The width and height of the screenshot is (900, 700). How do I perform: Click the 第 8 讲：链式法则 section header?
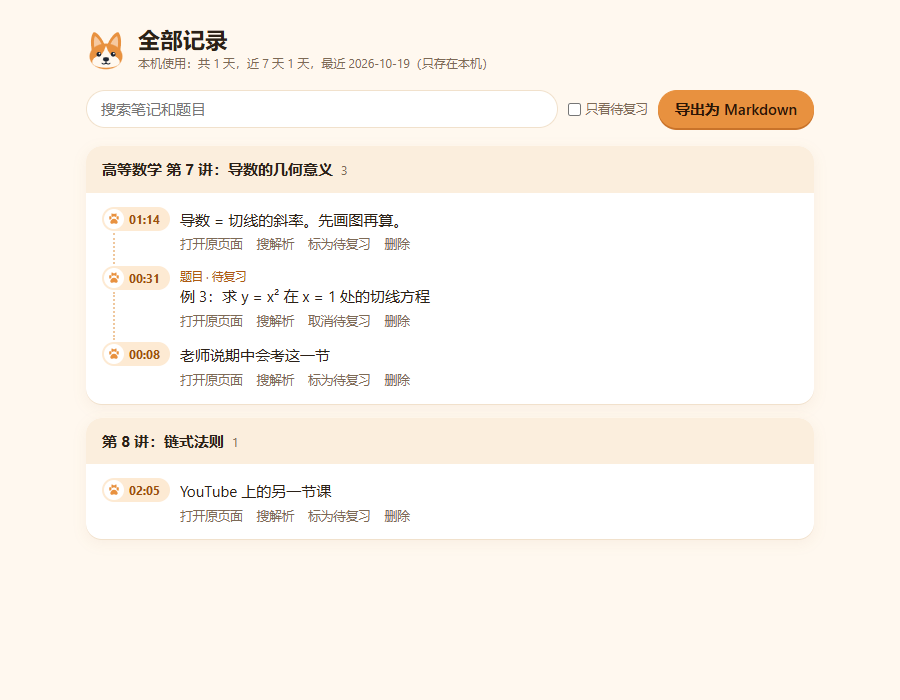[450, 442]
